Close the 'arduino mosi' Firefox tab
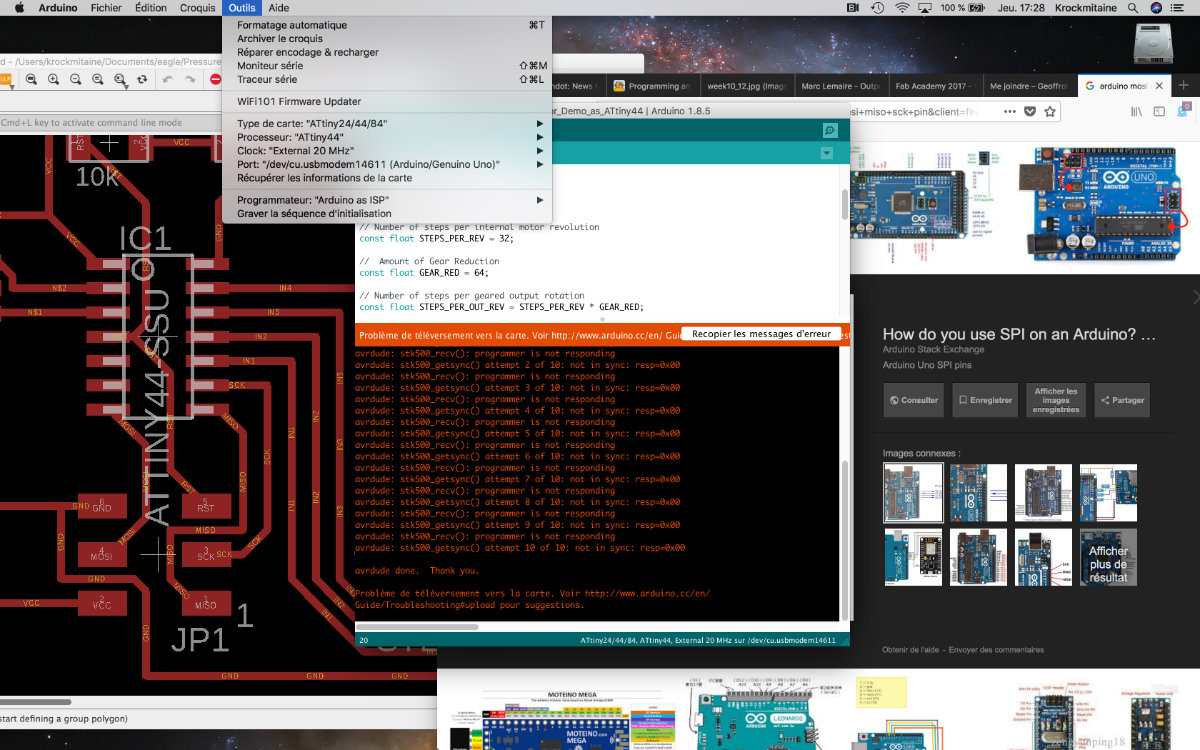The height and width of the screenshot is (750, 1200). pos(1159,86)
